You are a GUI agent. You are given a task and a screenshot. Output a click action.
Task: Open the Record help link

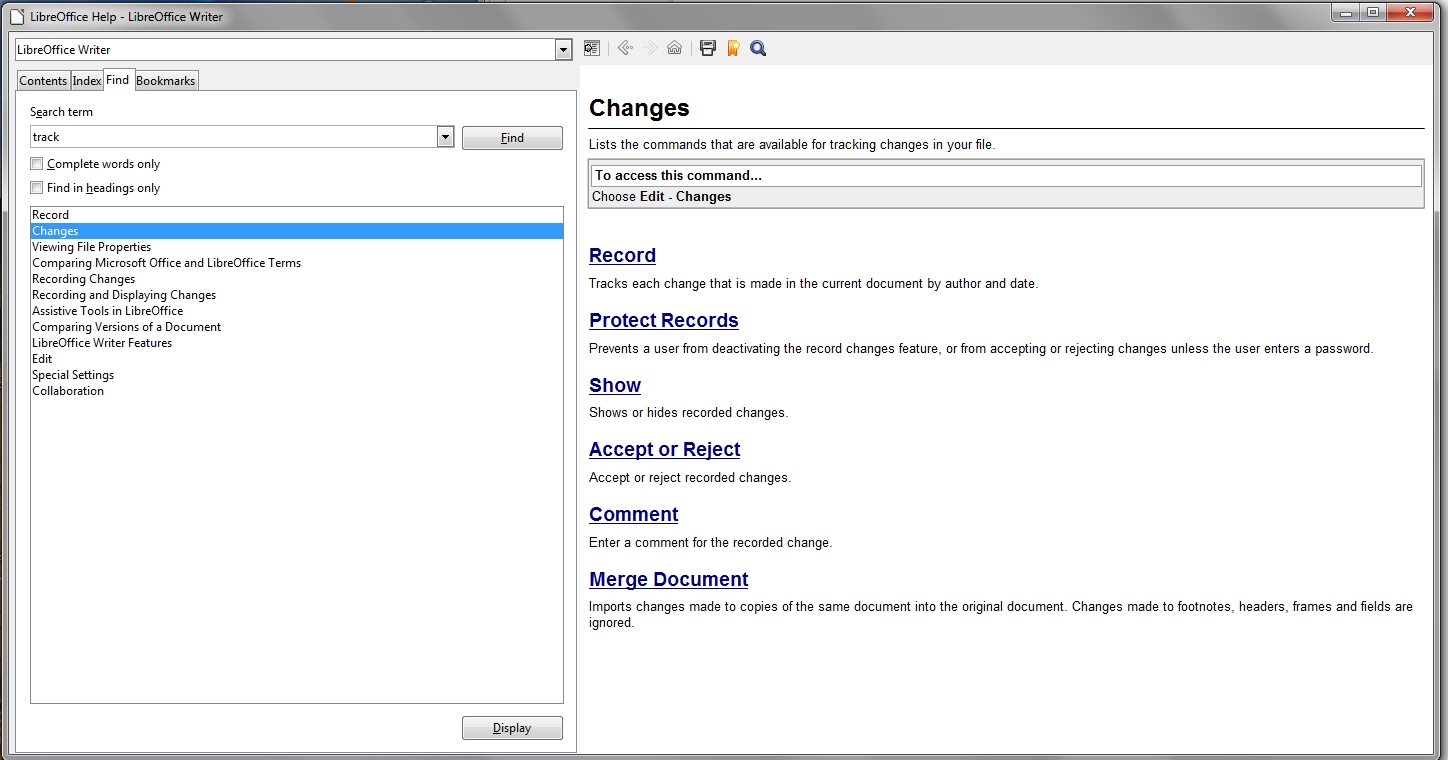(x=622, y=256)
